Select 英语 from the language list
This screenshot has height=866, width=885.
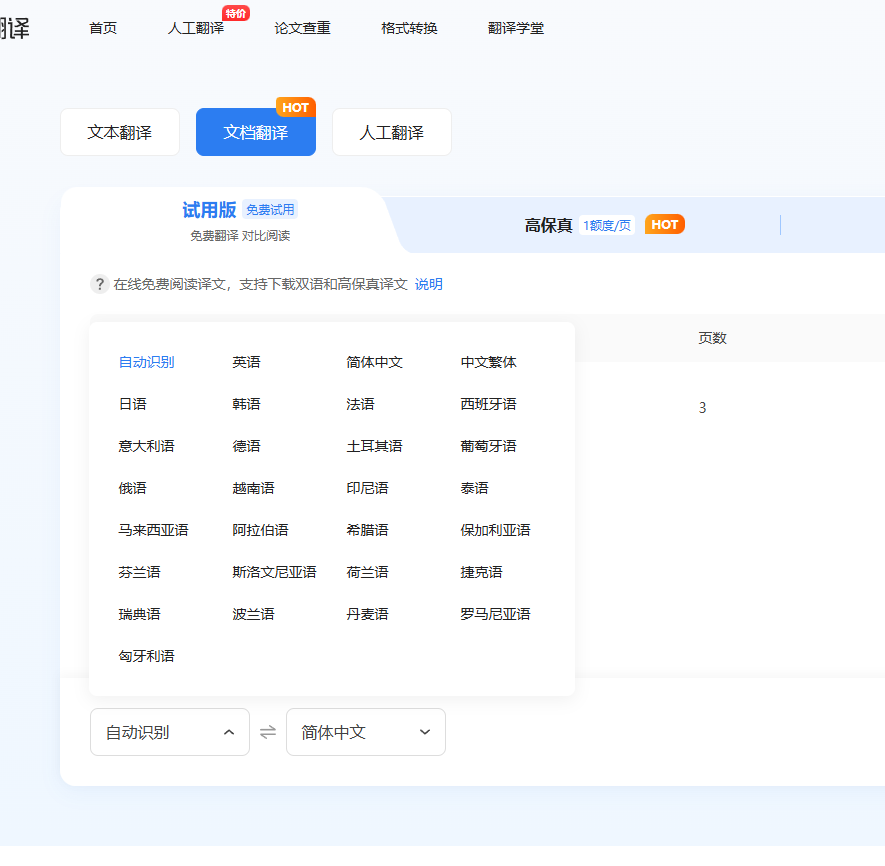(x=246, y=362)
